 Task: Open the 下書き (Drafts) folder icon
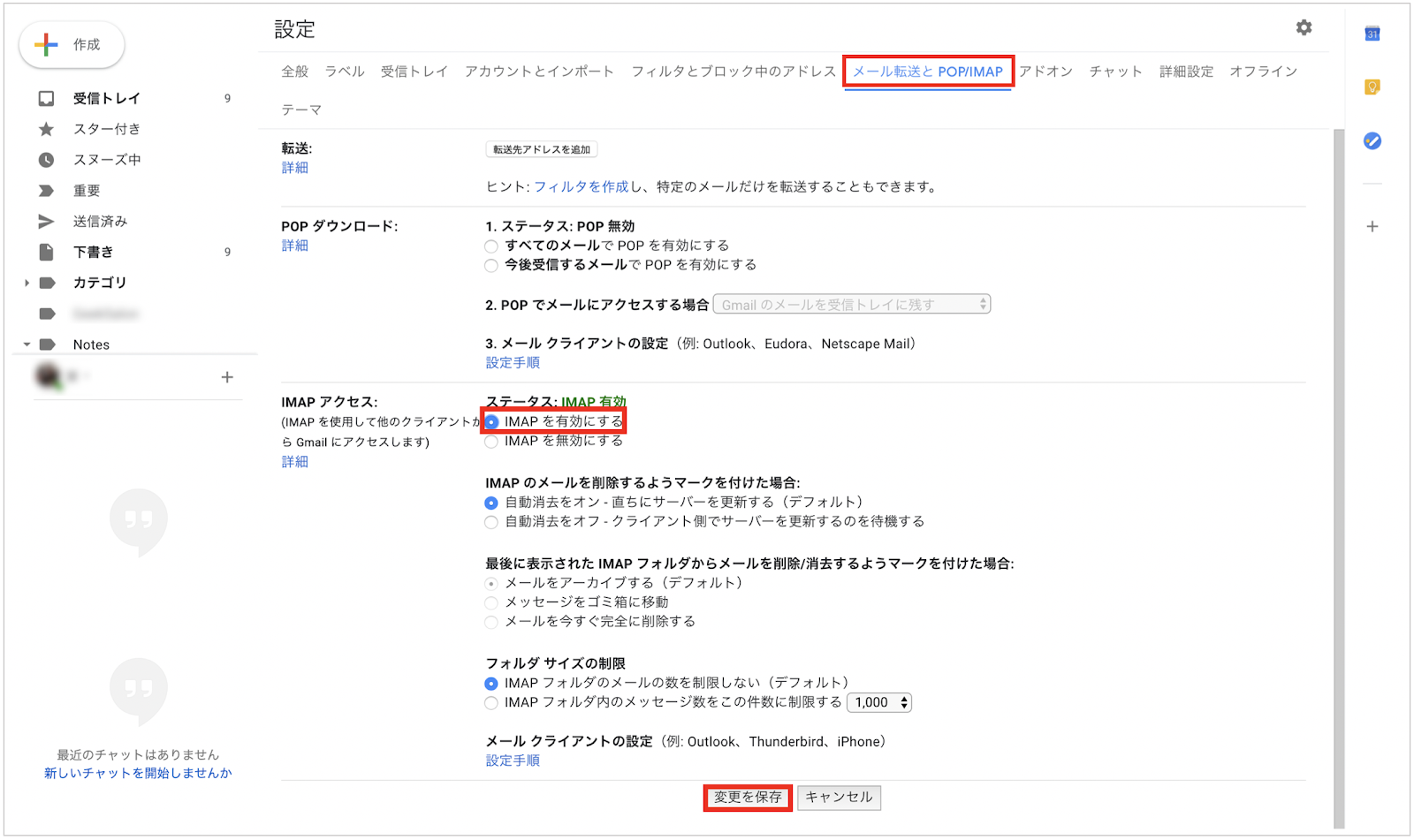tap(46, 252)
